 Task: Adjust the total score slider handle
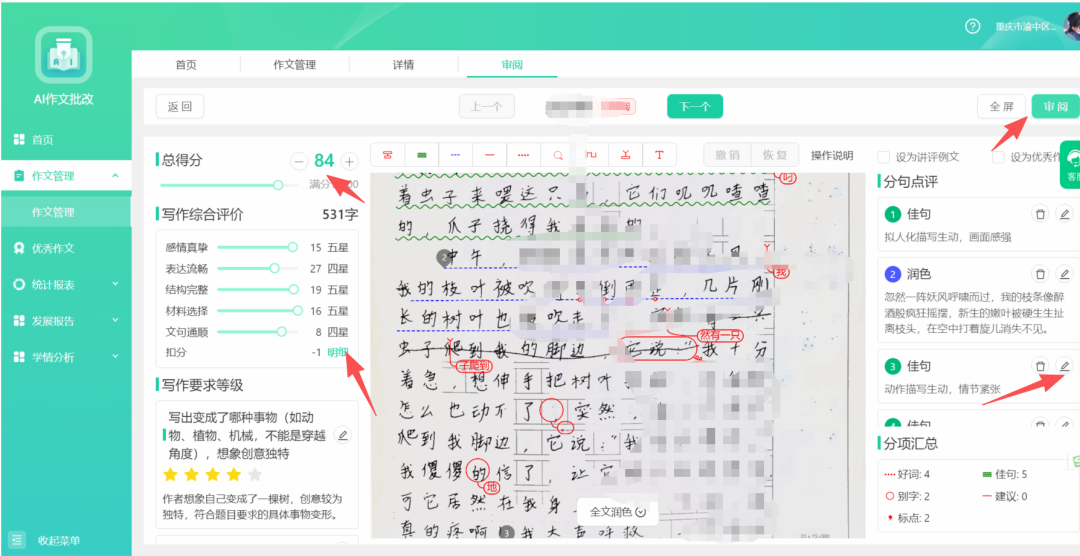tap(278, 185)
